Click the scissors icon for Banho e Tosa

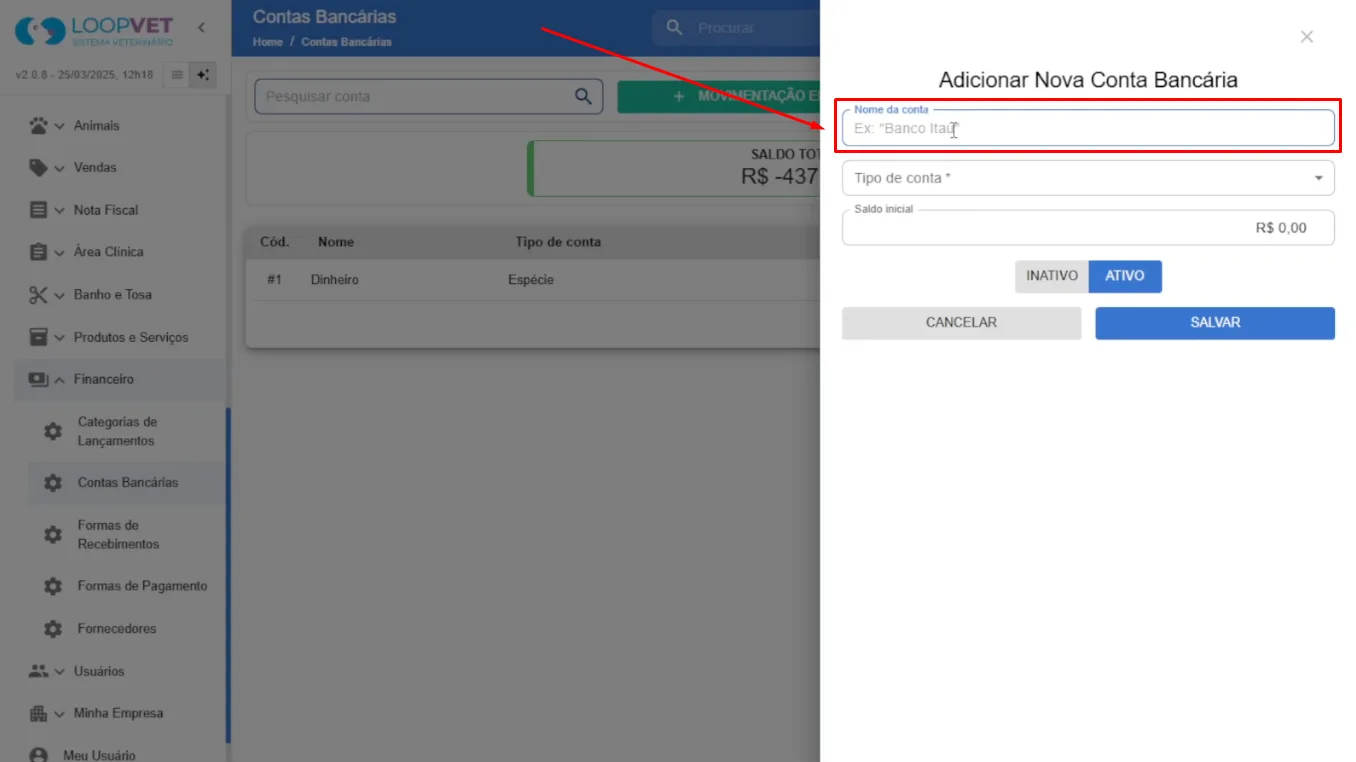point(38,295)
